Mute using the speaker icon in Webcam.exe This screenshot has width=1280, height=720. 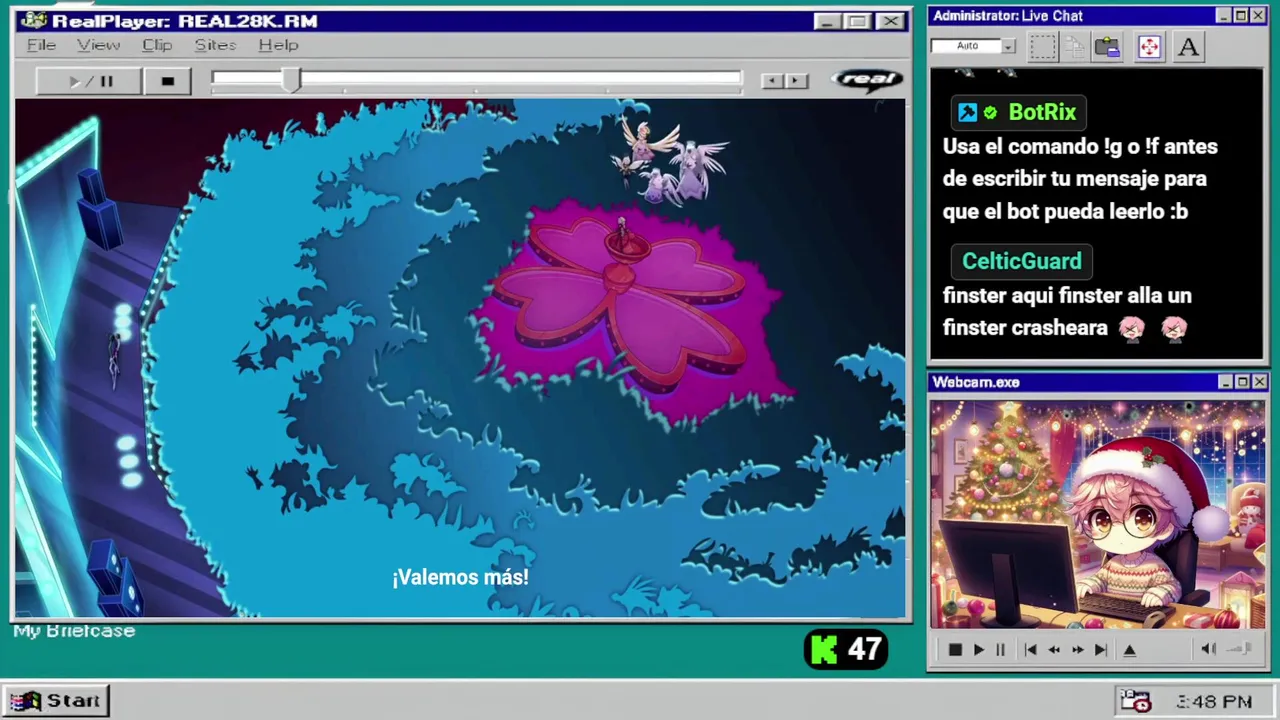1208,649
